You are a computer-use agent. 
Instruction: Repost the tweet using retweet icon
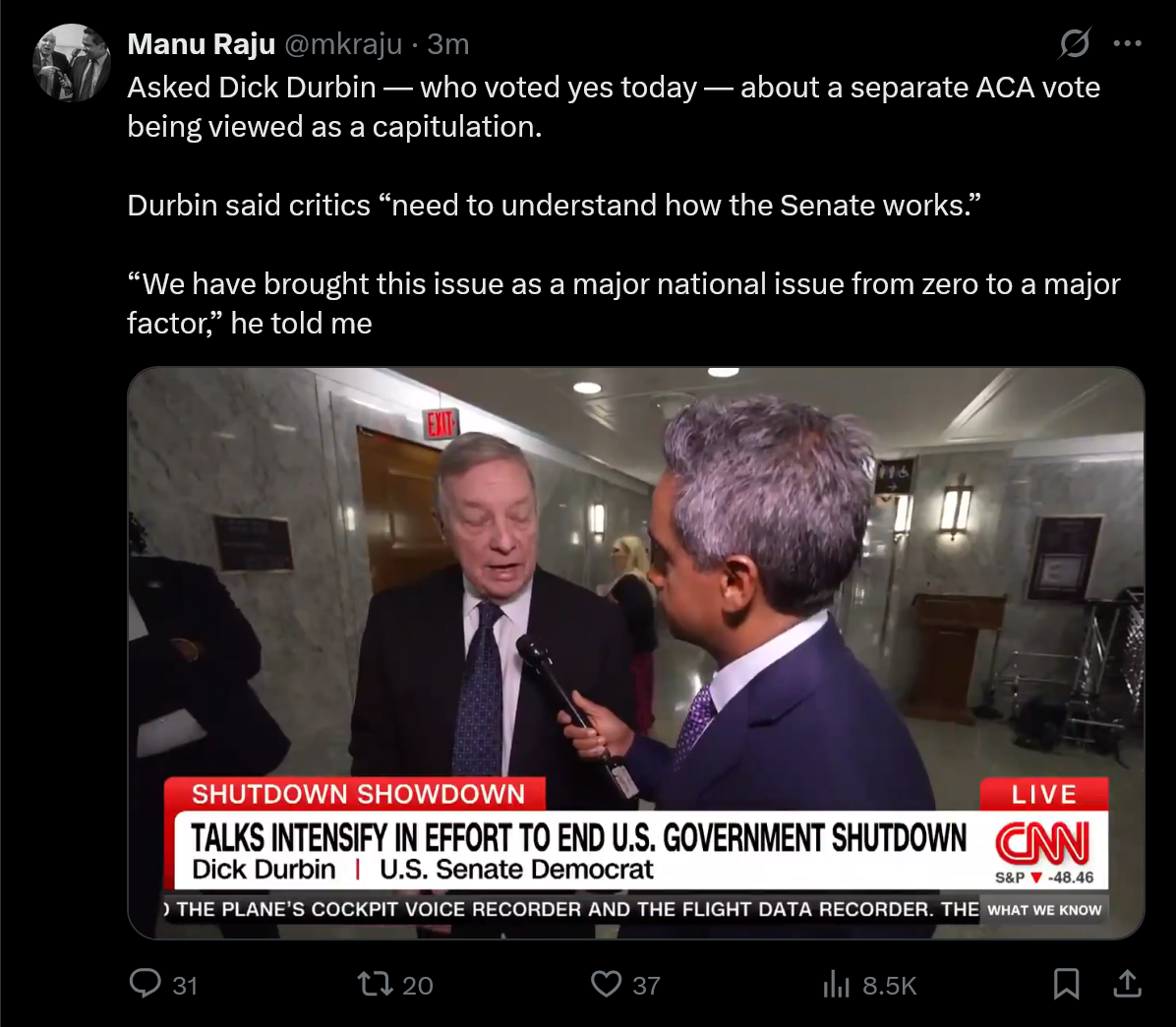[375, 984]
